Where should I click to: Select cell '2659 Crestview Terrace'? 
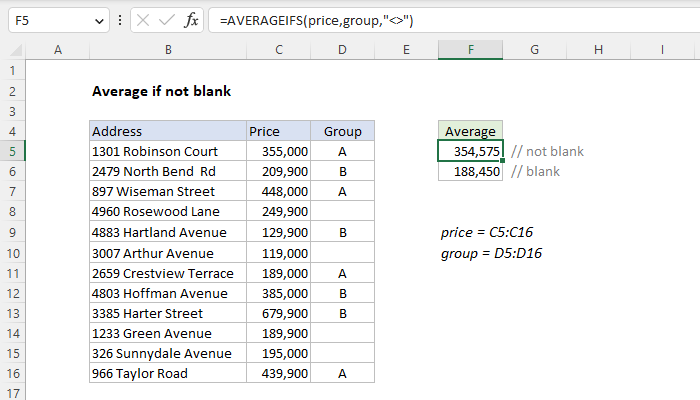pyautogui.click(x=168, y=273)
